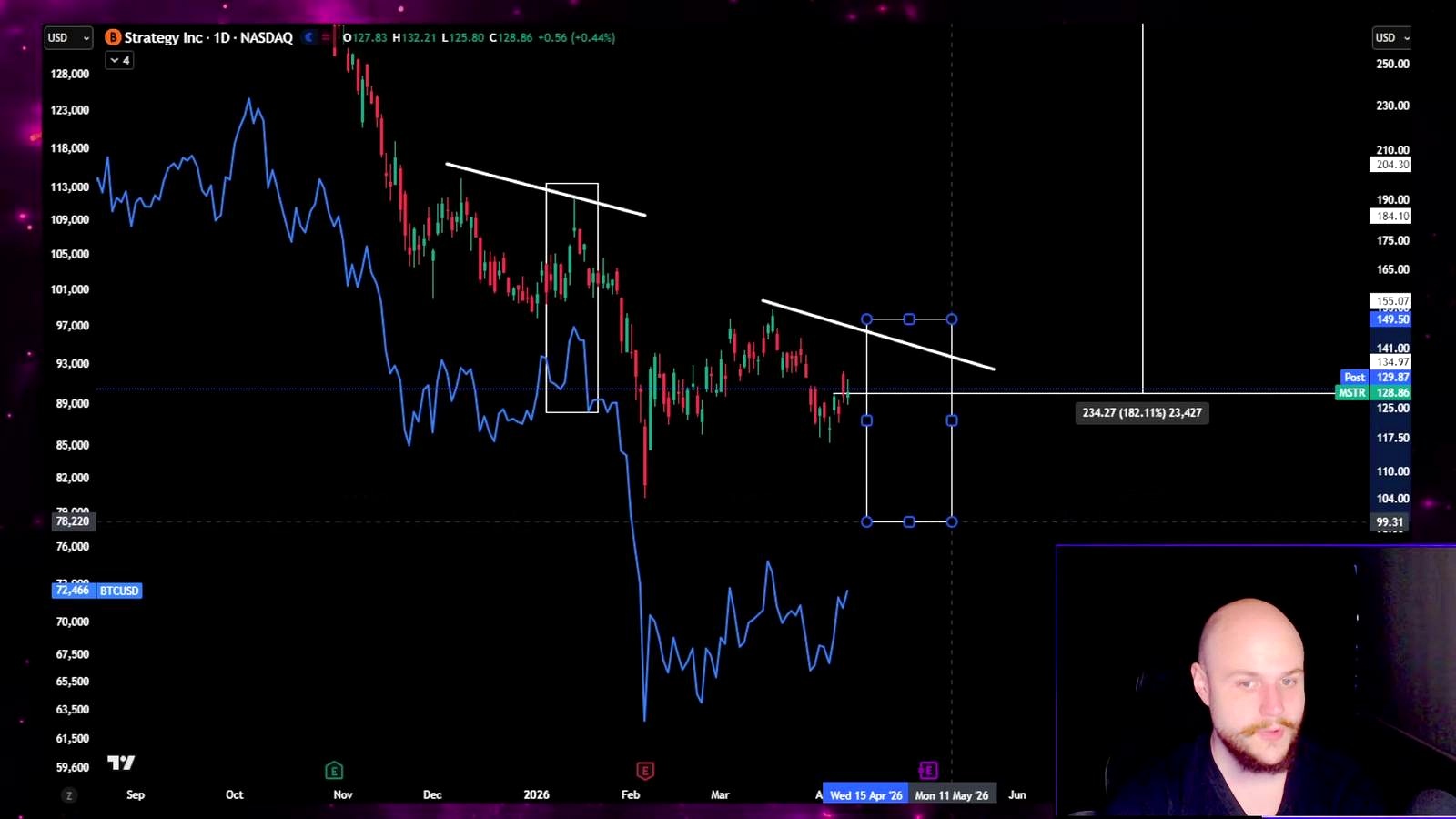This screenshot has height=819, width=1456.
Task: Click the white vertical measurement line
Action: tap(1143, 209)
